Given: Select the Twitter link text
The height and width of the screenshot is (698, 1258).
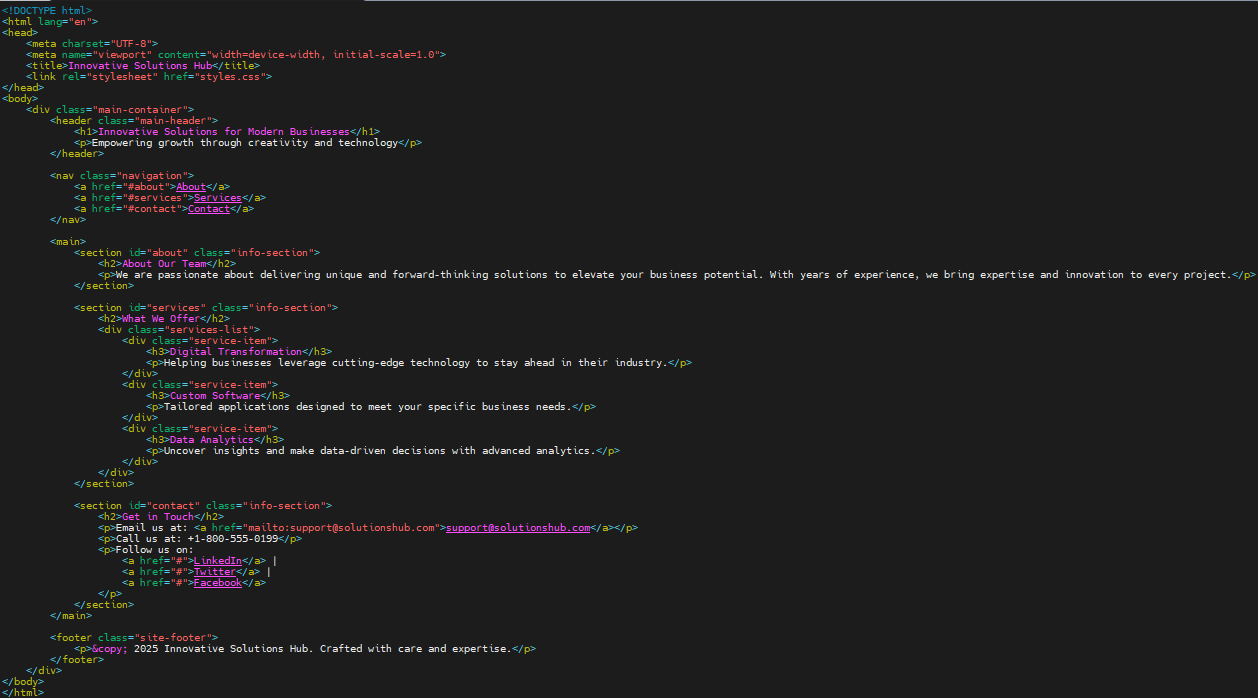Looking at the screenshot, I should 214,571.
